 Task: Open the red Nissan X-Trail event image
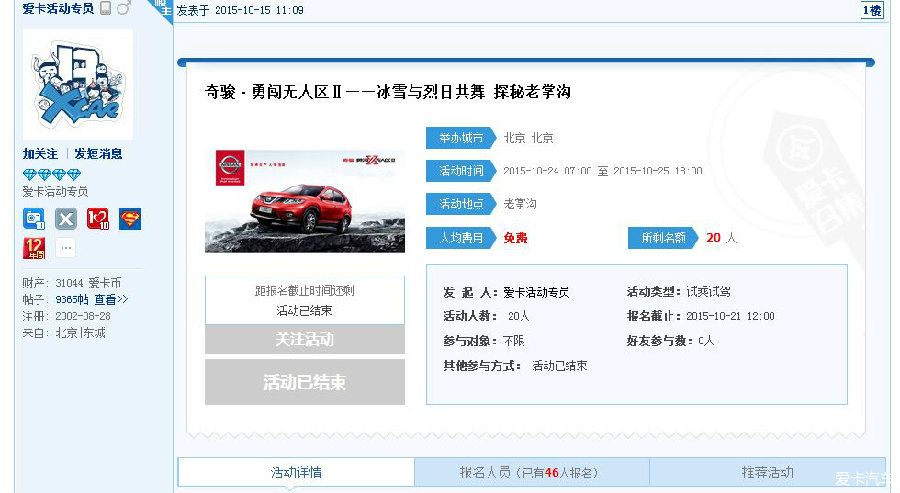(305, 201)
